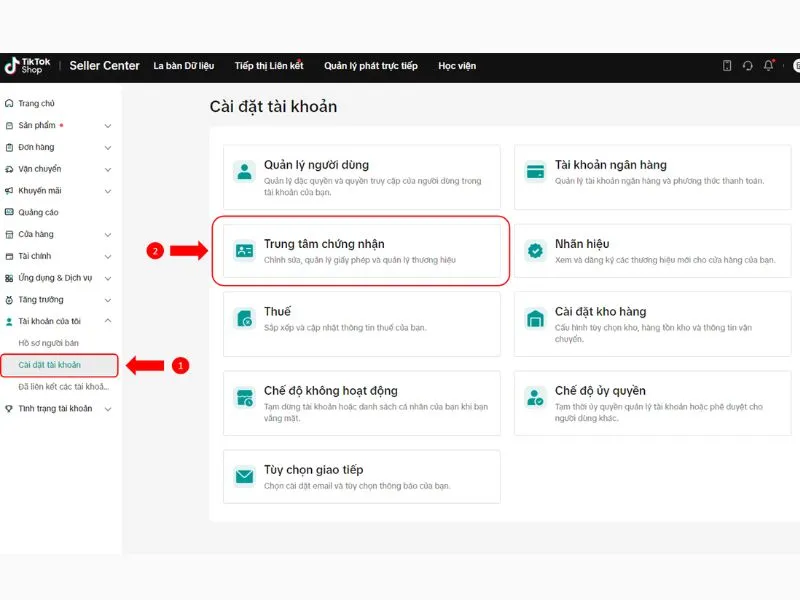Image resolution: width=800 pixels, height=600 pixels.
Task: Expand the Tài chính menu chevron
Action: point(108,257)
